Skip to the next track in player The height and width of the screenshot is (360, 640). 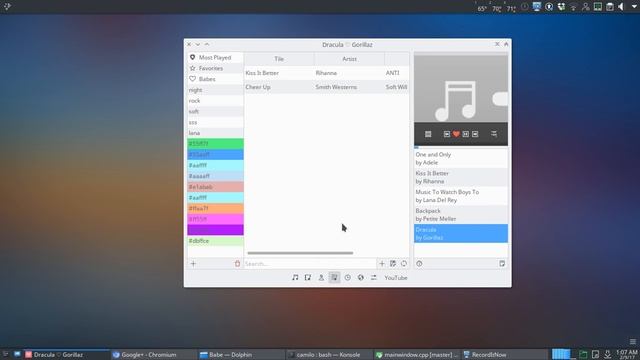pos(475,134)
